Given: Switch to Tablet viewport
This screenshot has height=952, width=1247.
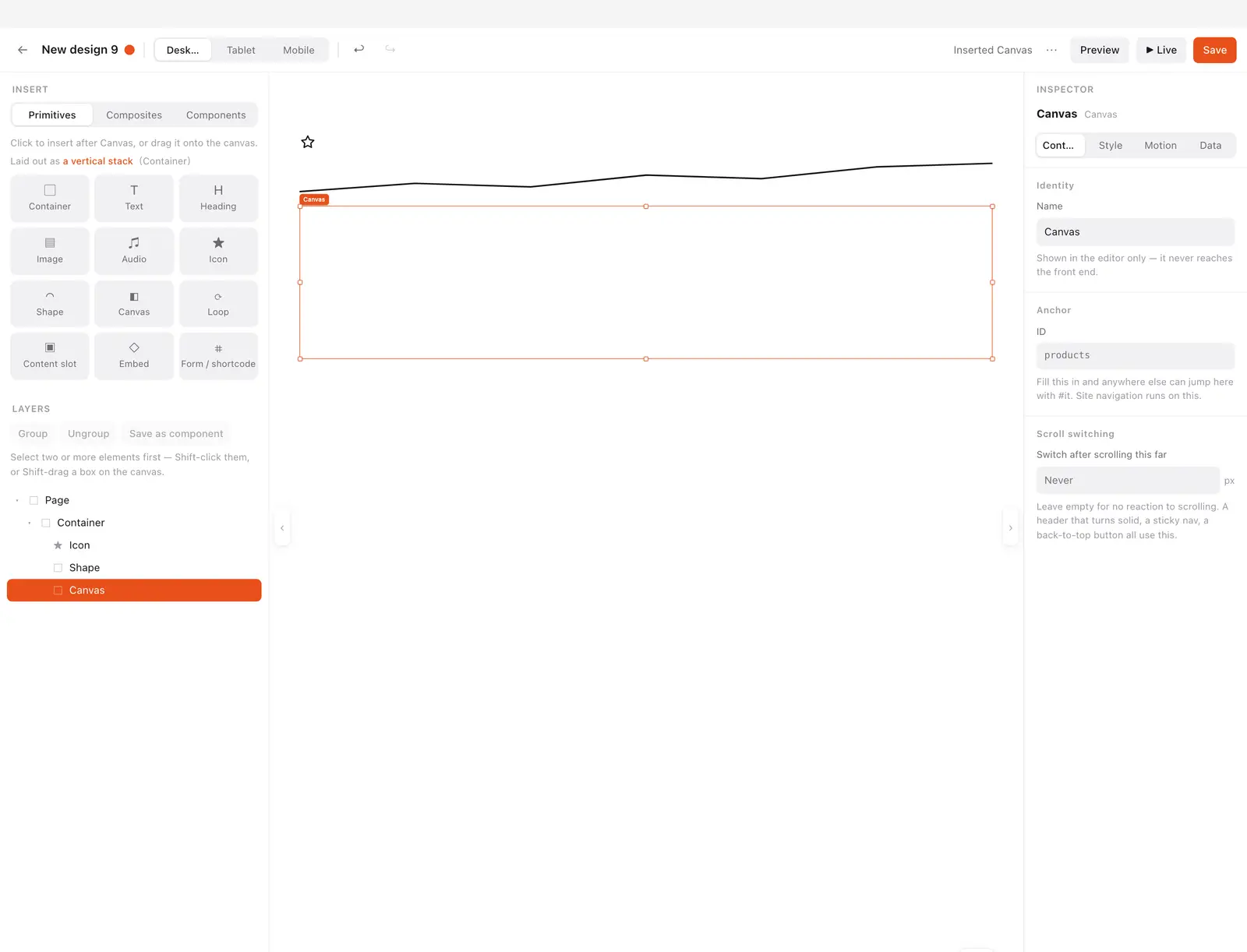Looking at the screenshot, I should [241, 50].
